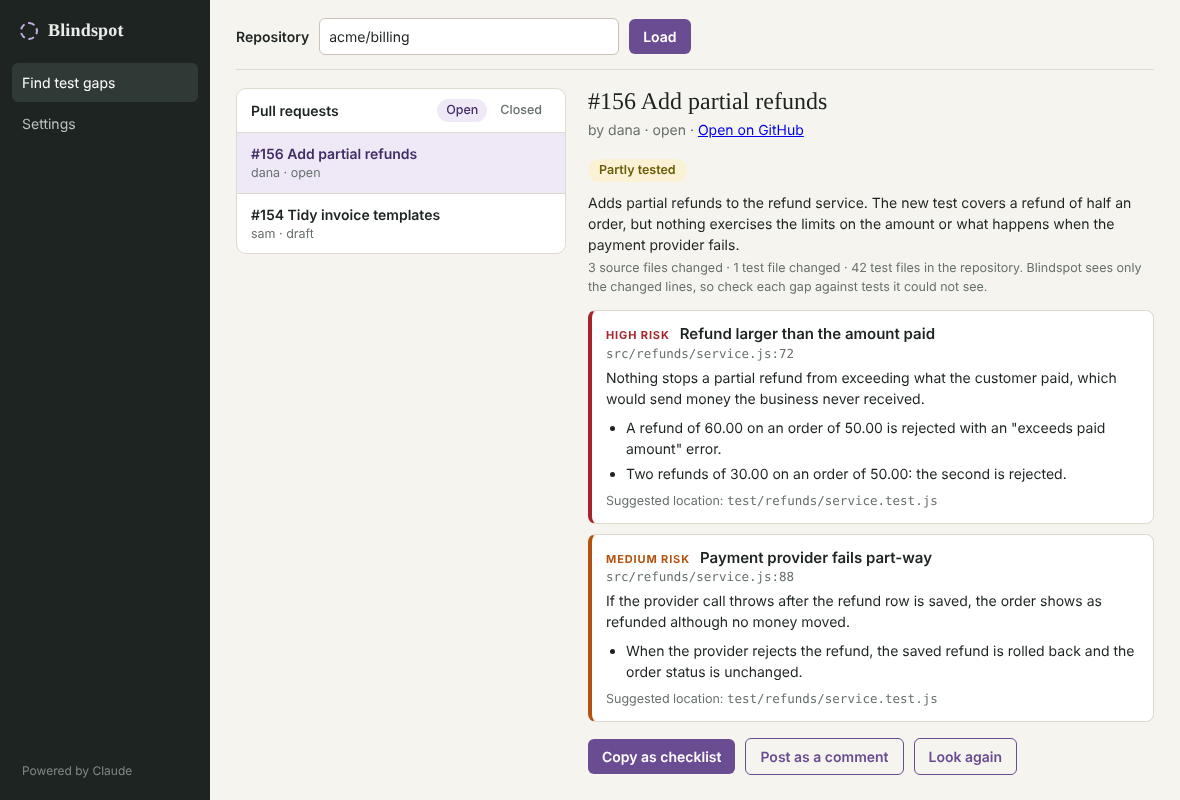Click bullet about provider rejecting the refund
This screenshot has height=800, width=1180.
(x=880, y=662)
